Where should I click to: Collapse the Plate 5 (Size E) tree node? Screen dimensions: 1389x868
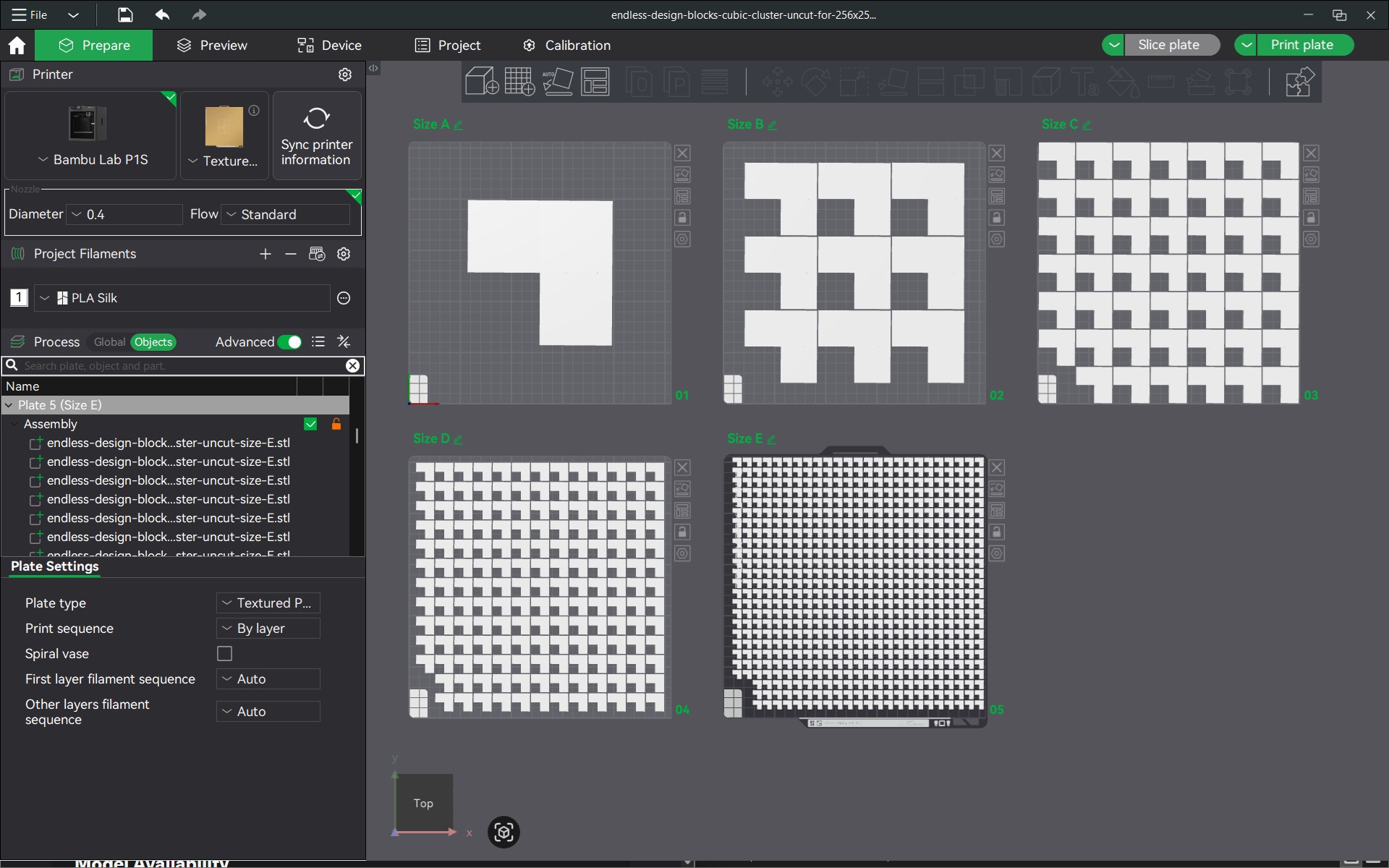[9, 405]
